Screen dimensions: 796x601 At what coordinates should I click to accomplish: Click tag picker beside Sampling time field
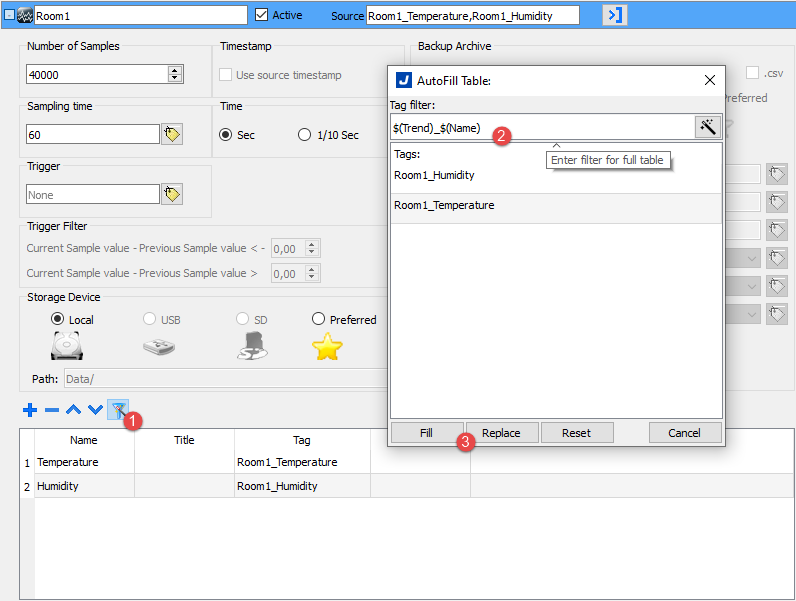point(172,134)
